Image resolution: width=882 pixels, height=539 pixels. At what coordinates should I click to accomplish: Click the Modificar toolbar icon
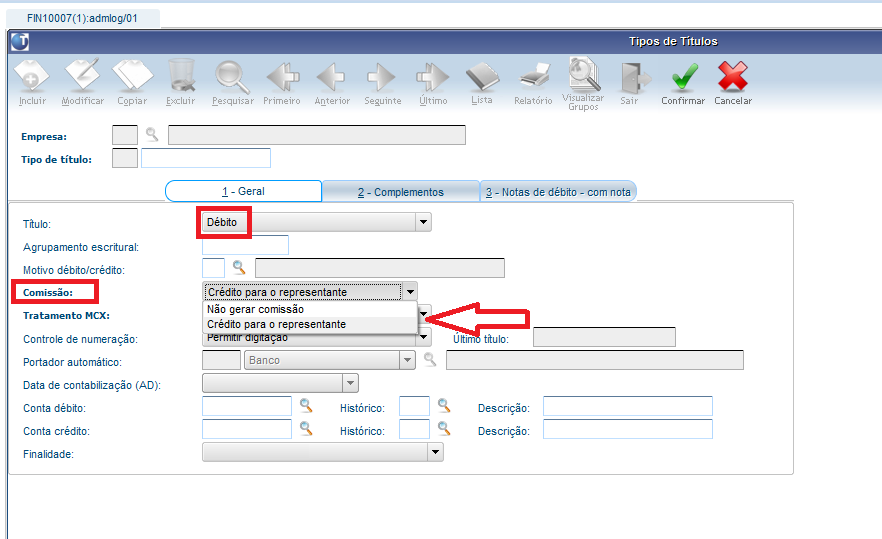pyautogui.click(x=82, y=75)
